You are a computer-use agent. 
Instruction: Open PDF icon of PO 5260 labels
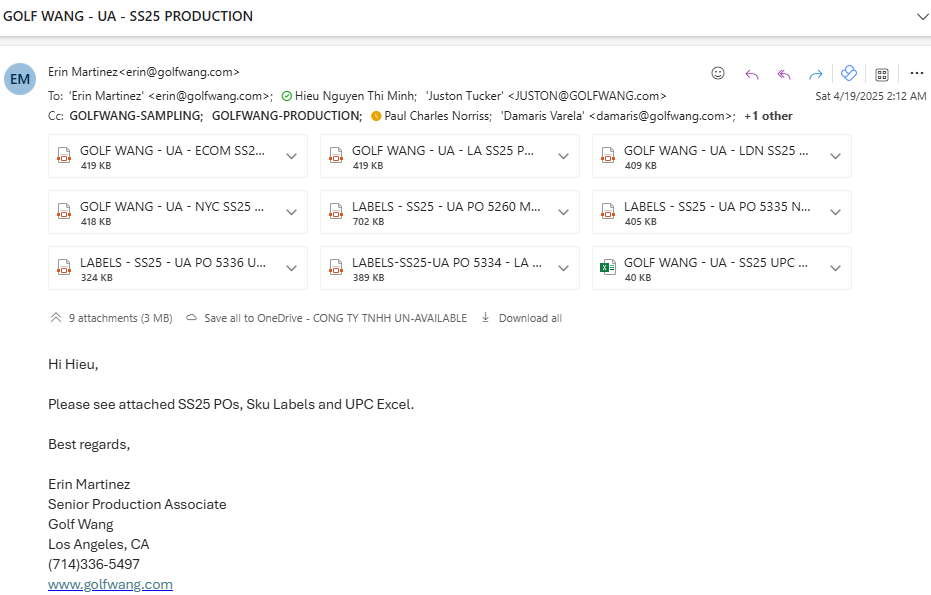(336, 211)
